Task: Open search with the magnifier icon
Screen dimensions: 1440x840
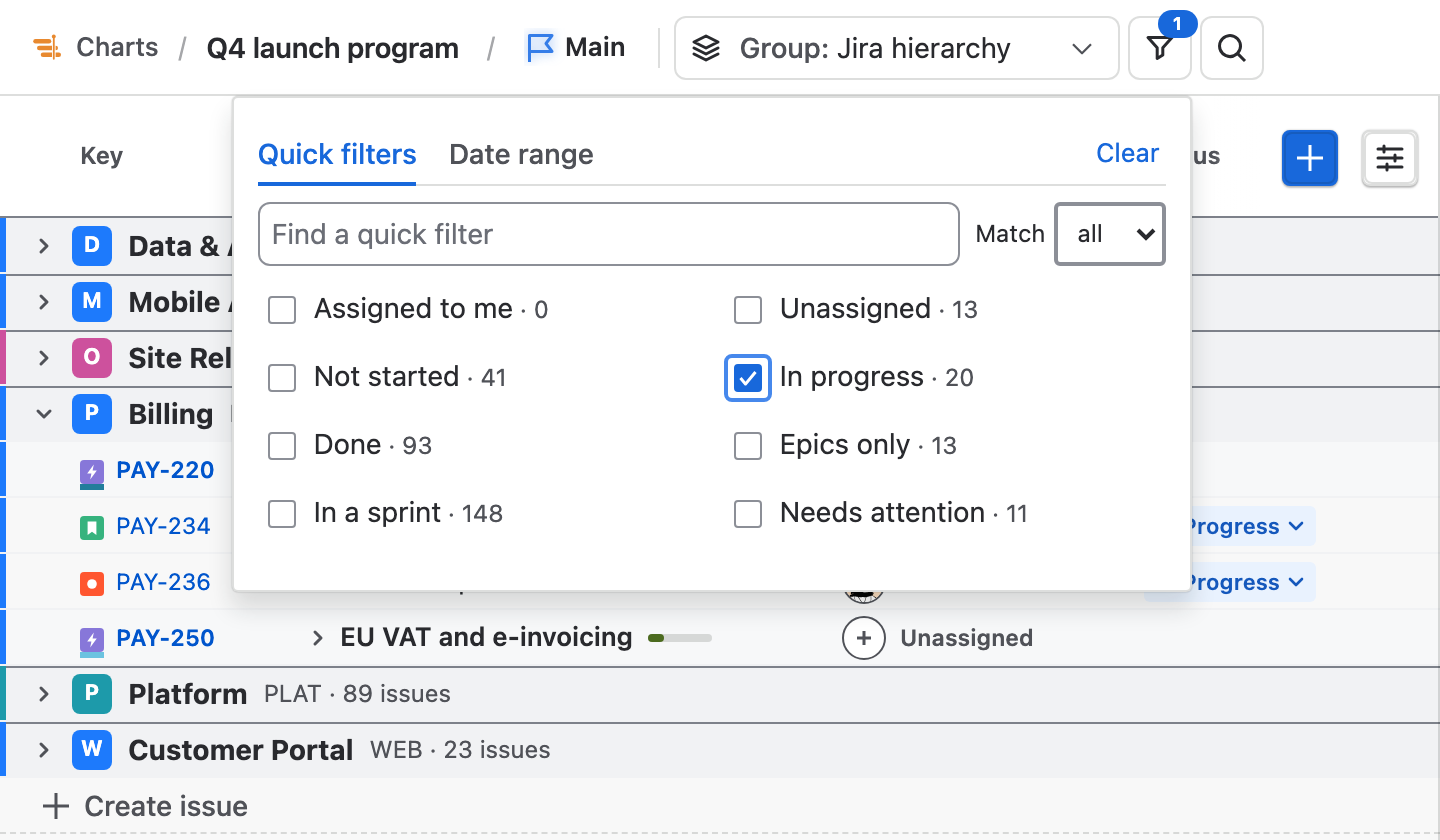Action: [x=1232, y=48]
